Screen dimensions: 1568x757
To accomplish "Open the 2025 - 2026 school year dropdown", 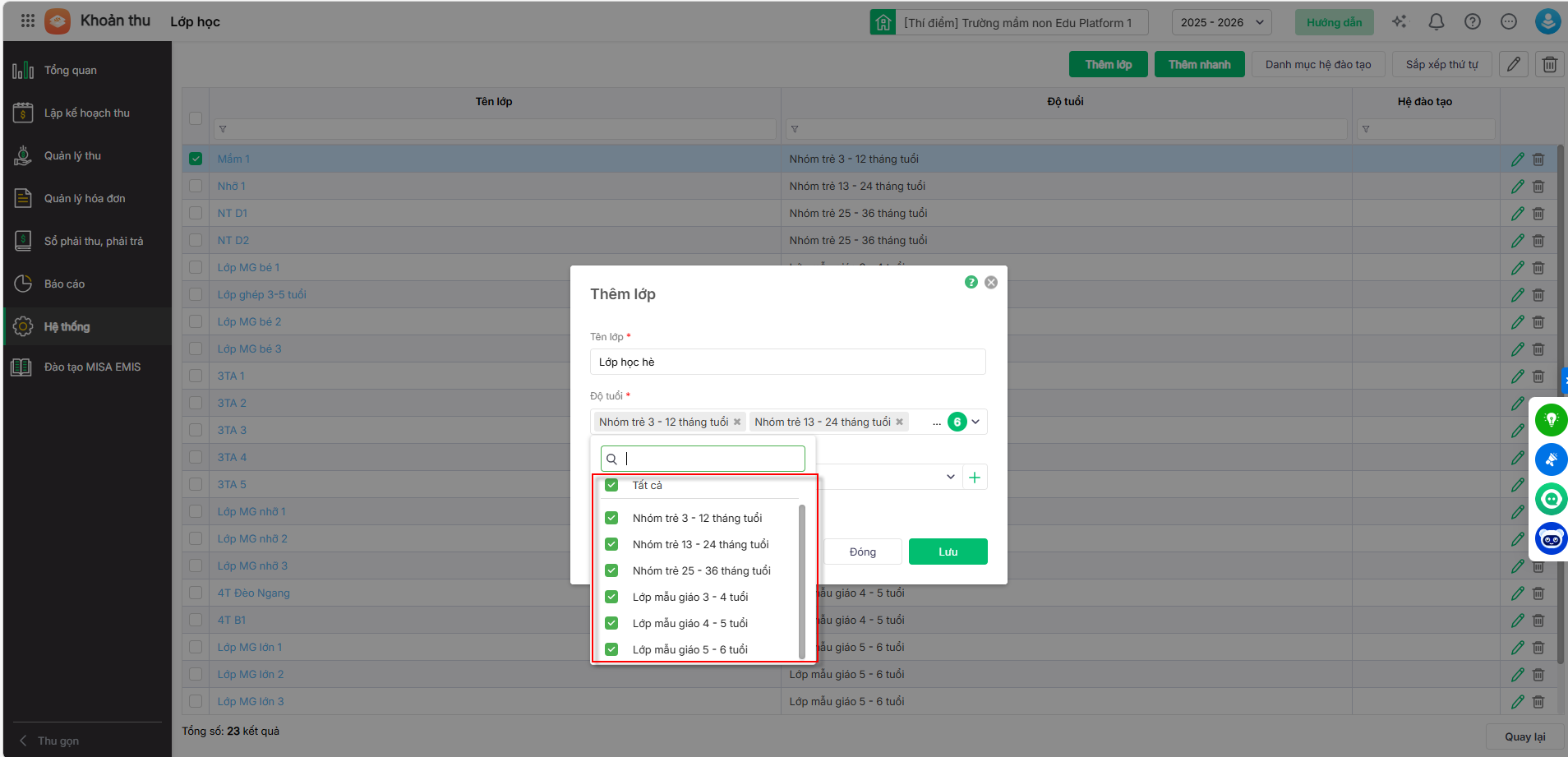I will [1222, 22].
